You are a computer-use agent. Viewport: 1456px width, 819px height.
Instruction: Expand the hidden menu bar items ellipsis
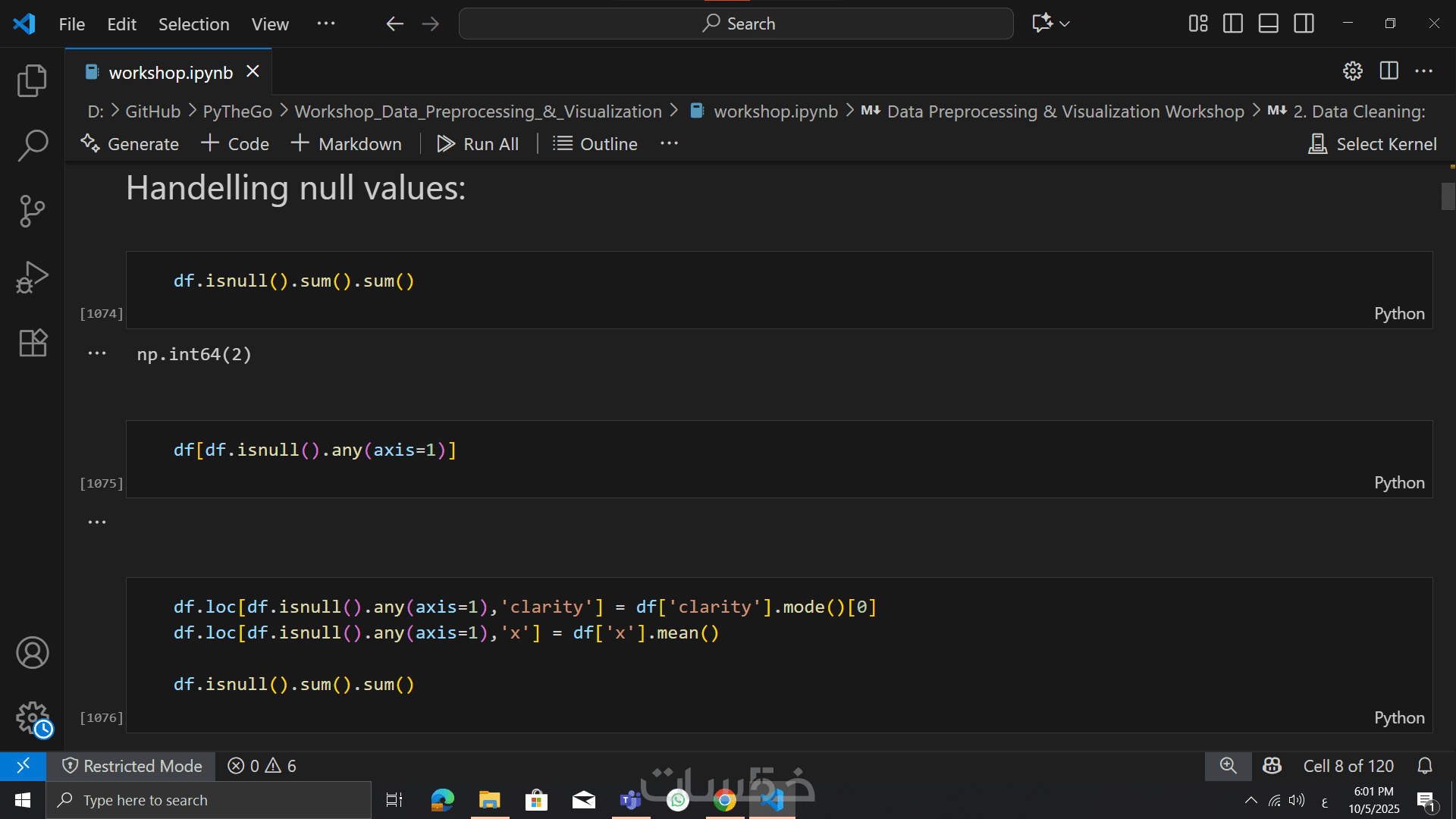pyautogui.click(x=325, y=24)
